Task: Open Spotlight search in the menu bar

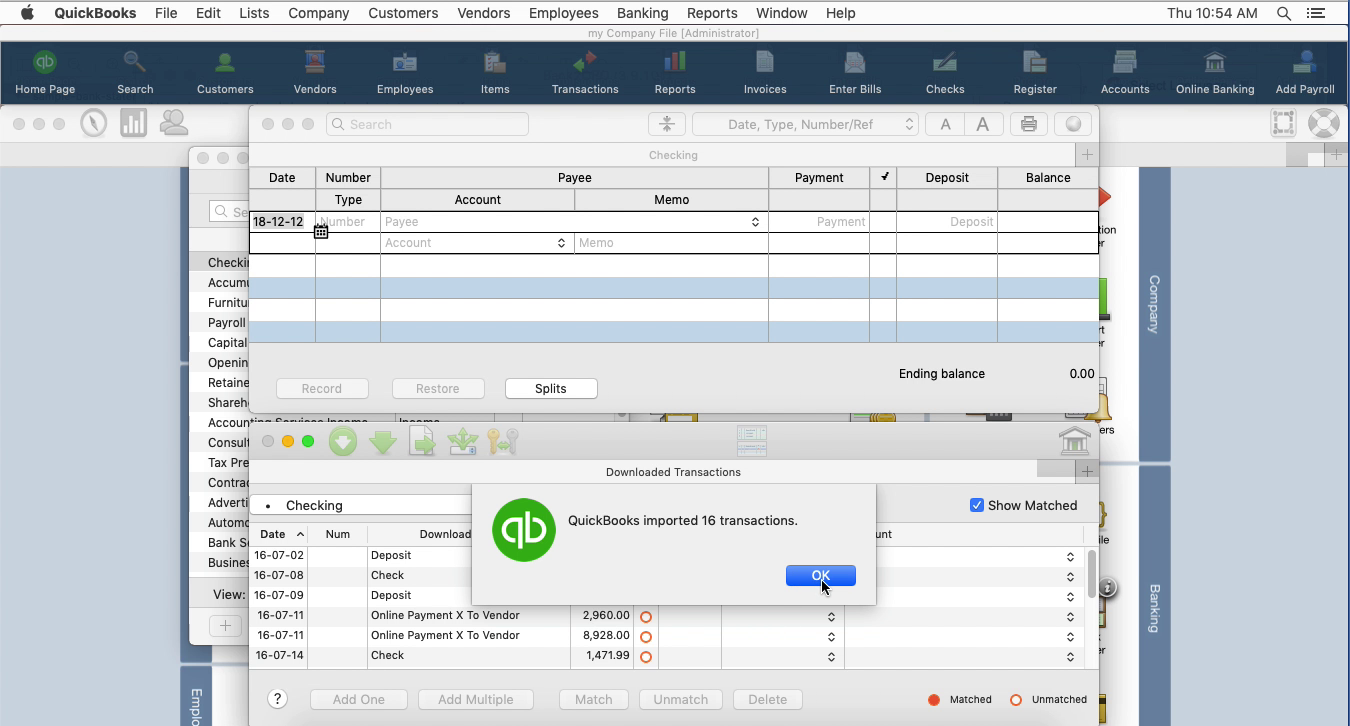Action: pyautogui.click(x=1284, y=13)
